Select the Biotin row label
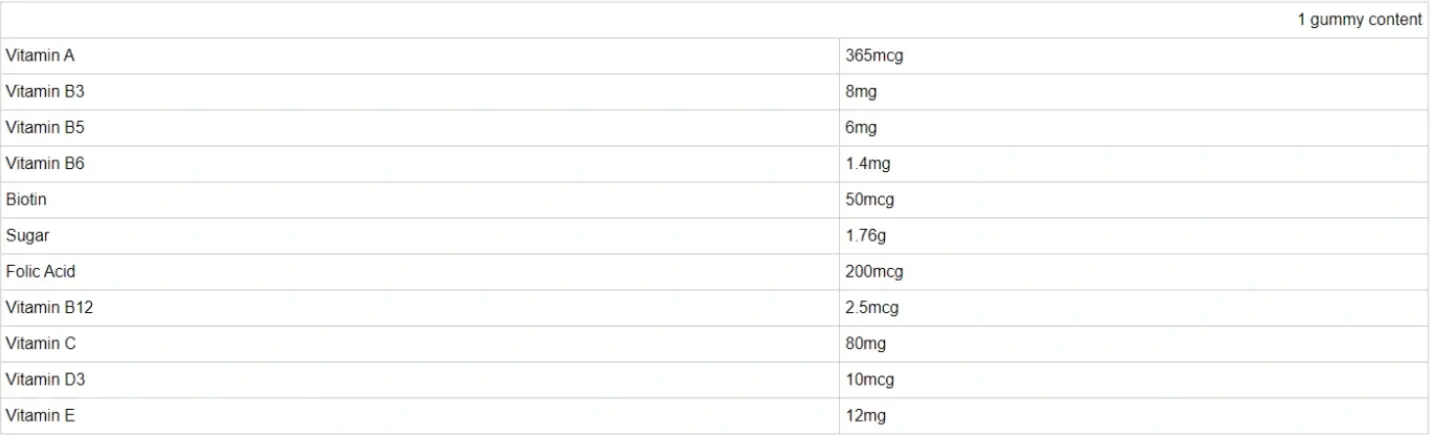The image size is (1430, 435). (26, 200)
